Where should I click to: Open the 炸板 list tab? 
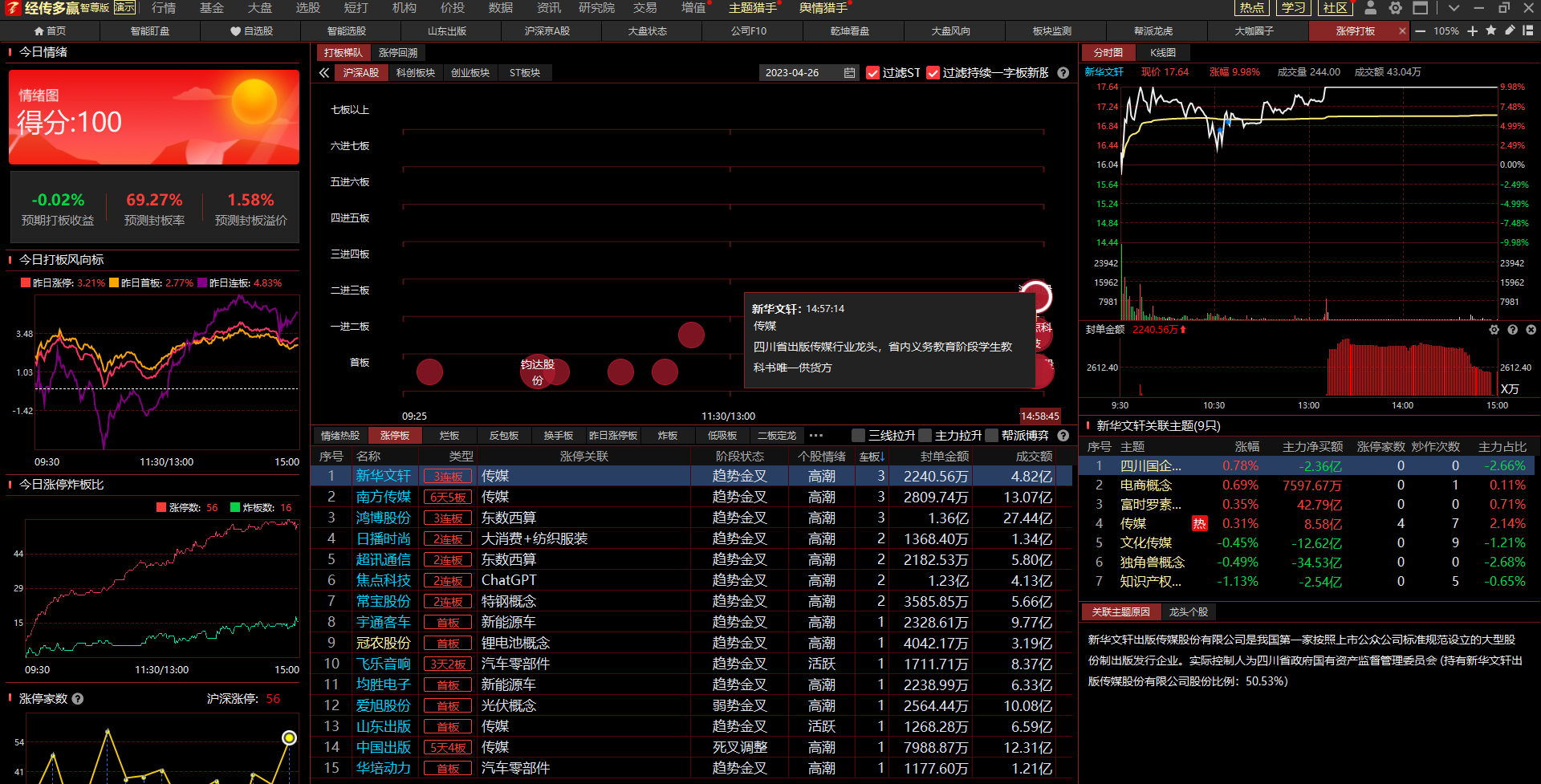click(x=668, y=436)
